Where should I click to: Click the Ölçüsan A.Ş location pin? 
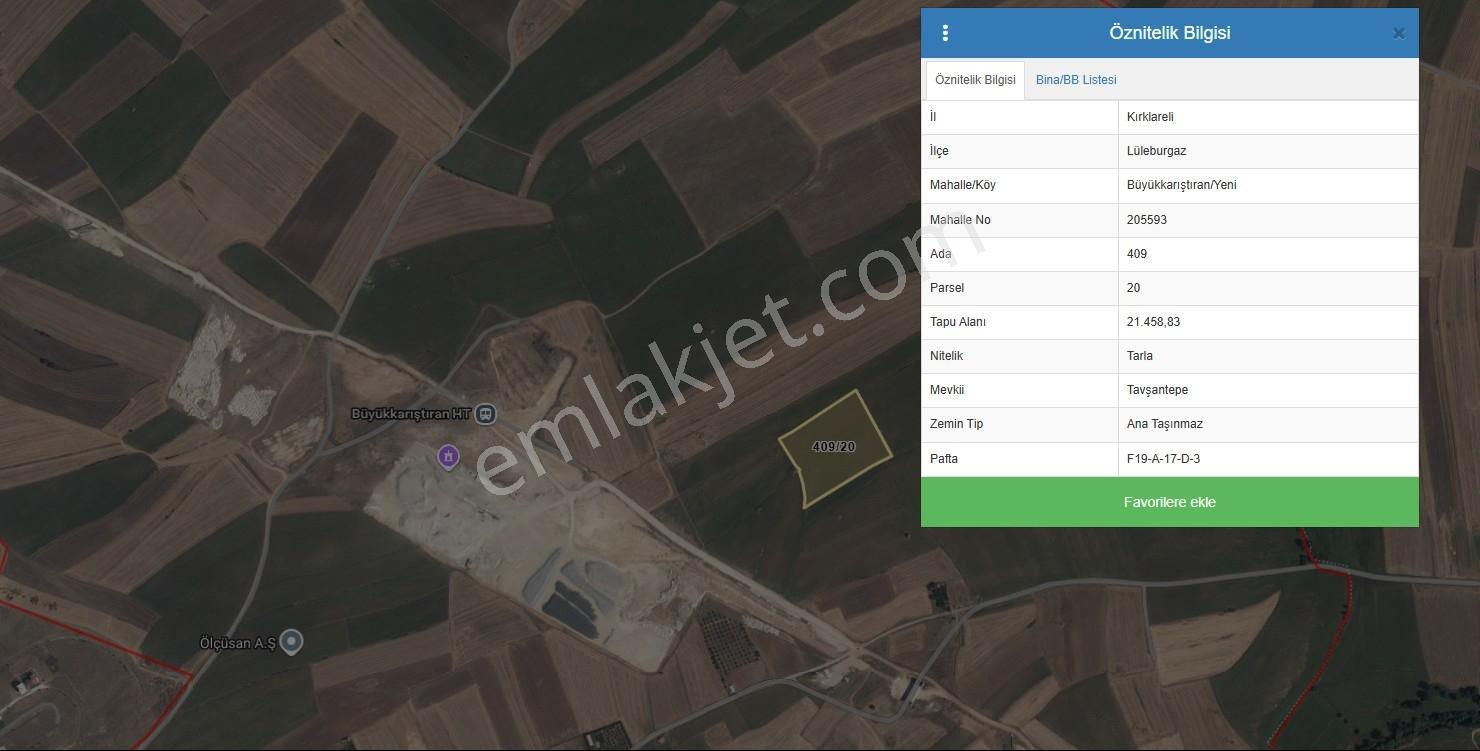coord(291,641)
